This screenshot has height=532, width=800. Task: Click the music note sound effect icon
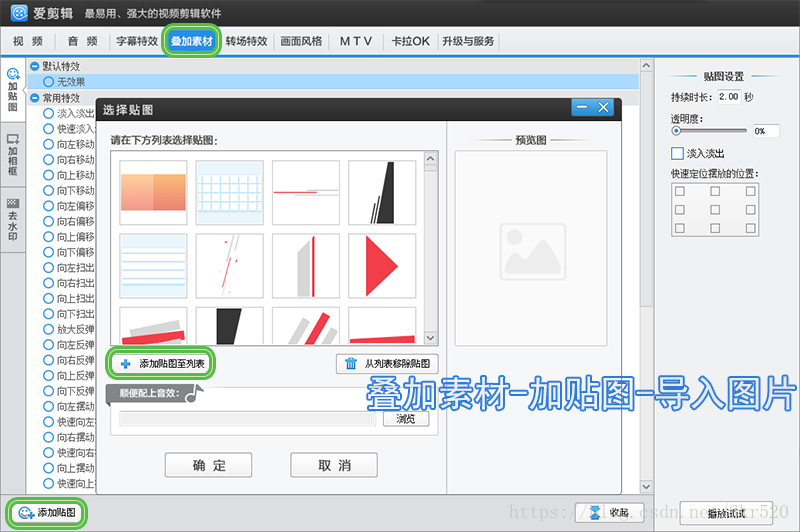[x=194, y=393]
